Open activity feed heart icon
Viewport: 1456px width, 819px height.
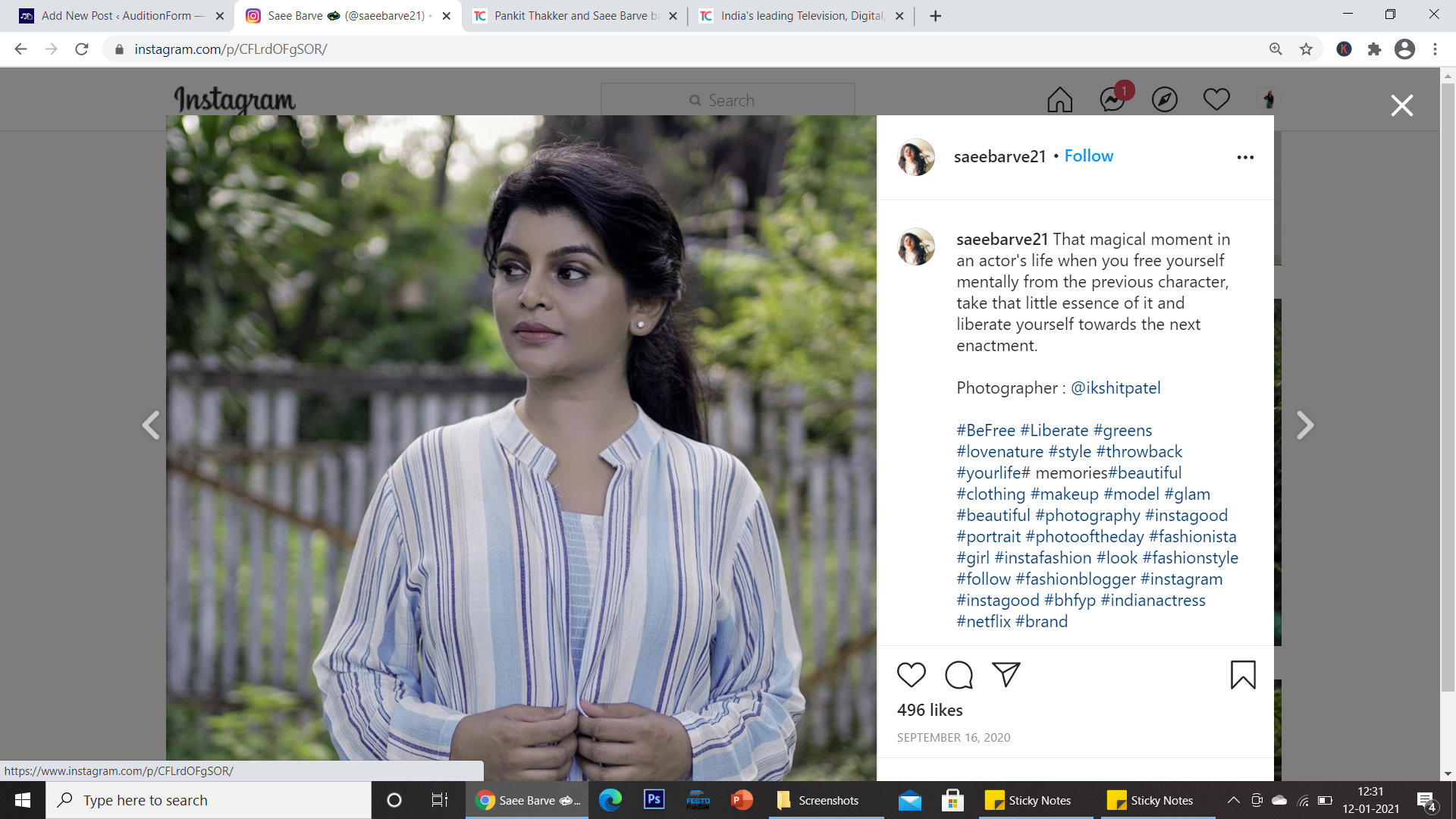click(x=1216, y=99)
